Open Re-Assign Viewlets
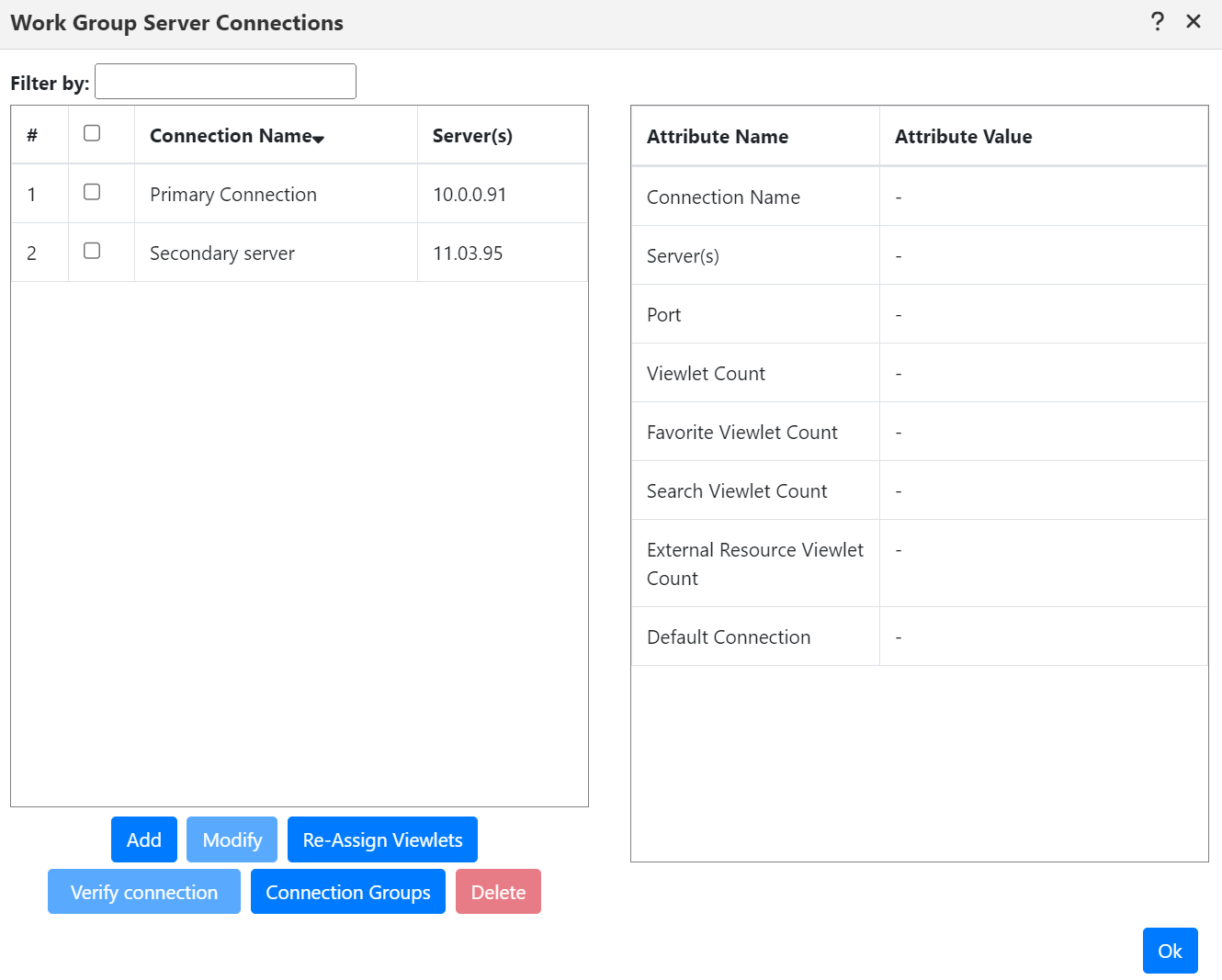Screen dimensions: 1222x980 click(x=382, y=839)
